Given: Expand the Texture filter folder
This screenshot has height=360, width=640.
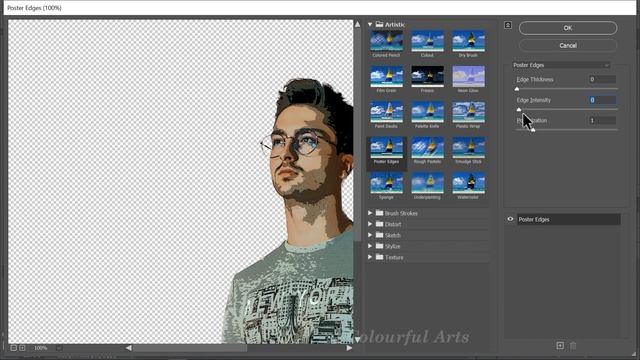Looking at the screenshot, I should click(x=370, y=257).
